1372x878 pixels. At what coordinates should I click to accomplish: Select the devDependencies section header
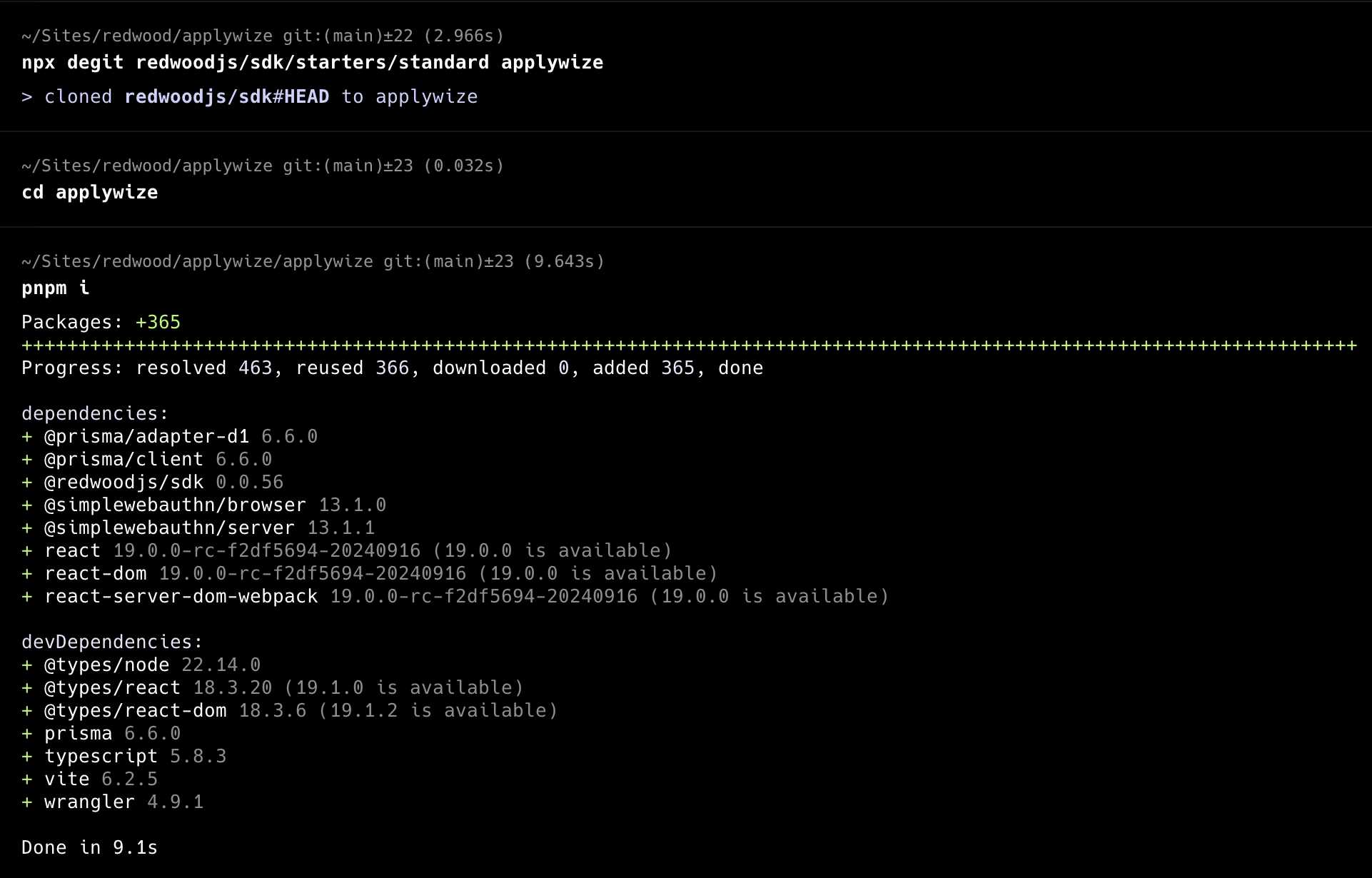111,641
